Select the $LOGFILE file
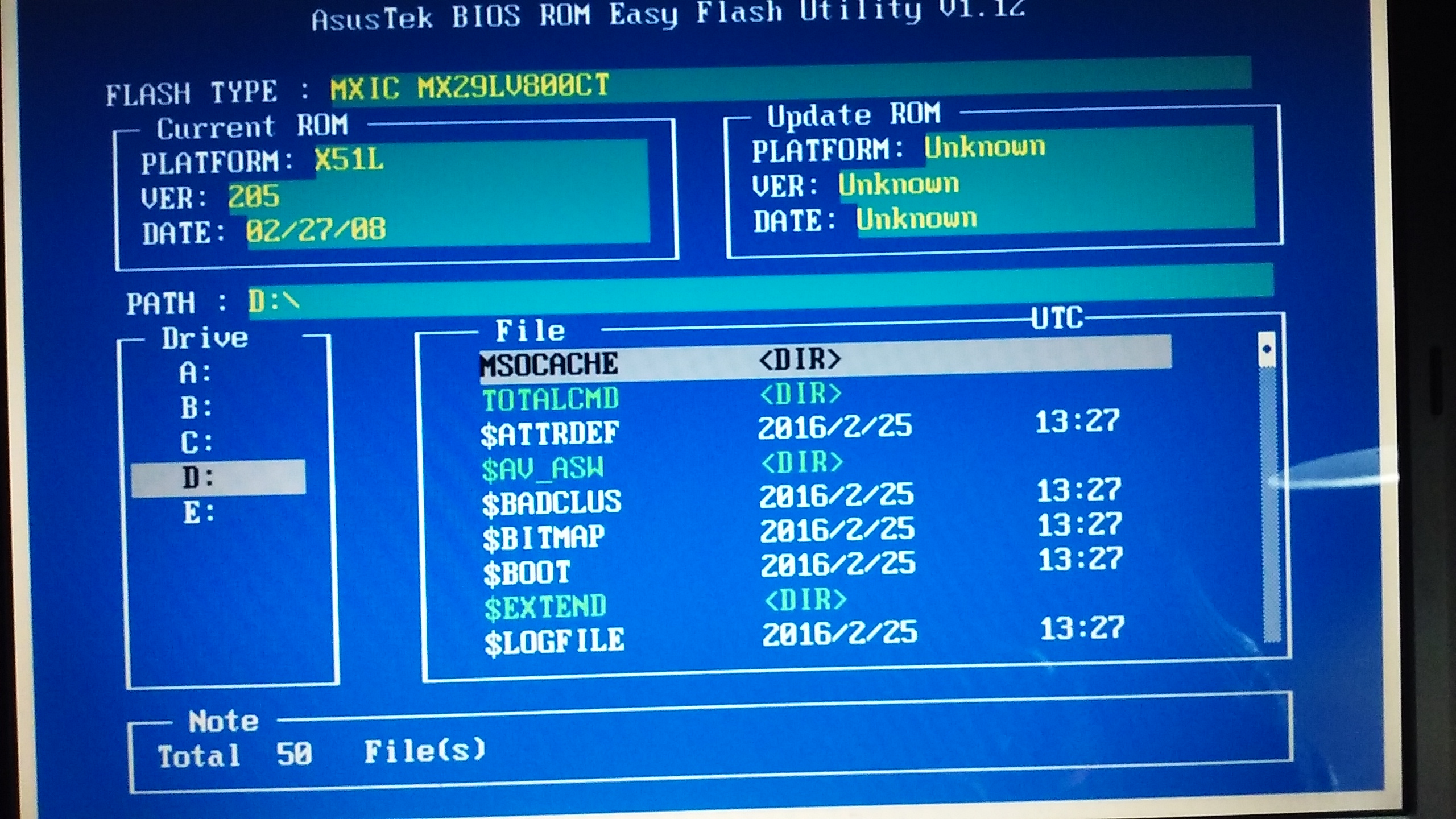Screen dimensions: 1456x819 pyautogui.click(x=555, y=642)
